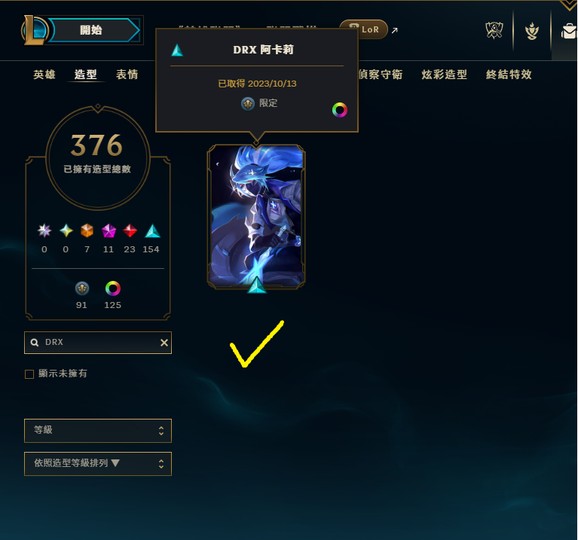Open the LoR launcher button
578x540 pixels.
coord(364,29)
